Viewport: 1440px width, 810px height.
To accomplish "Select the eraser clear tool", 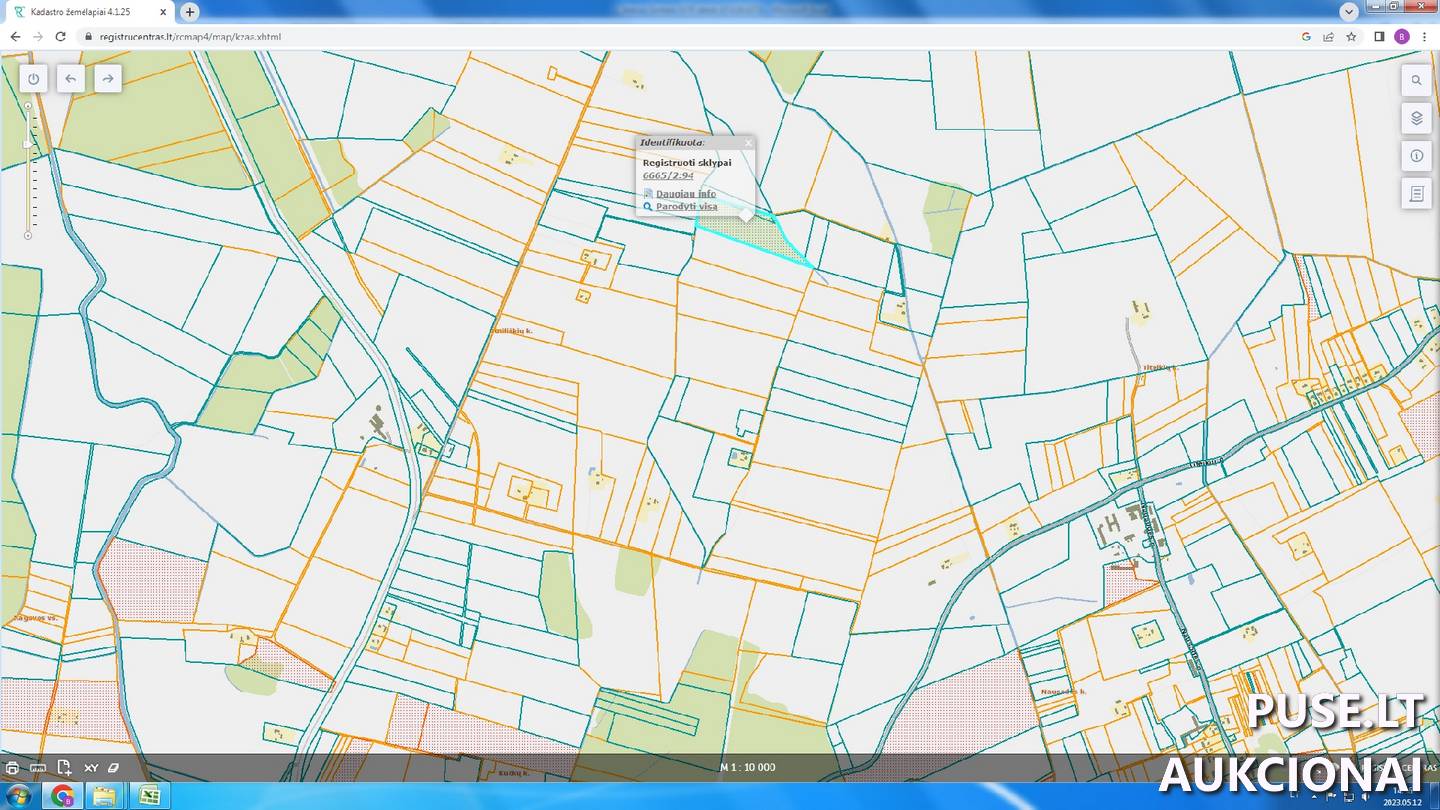I will [x=113, y=768].
